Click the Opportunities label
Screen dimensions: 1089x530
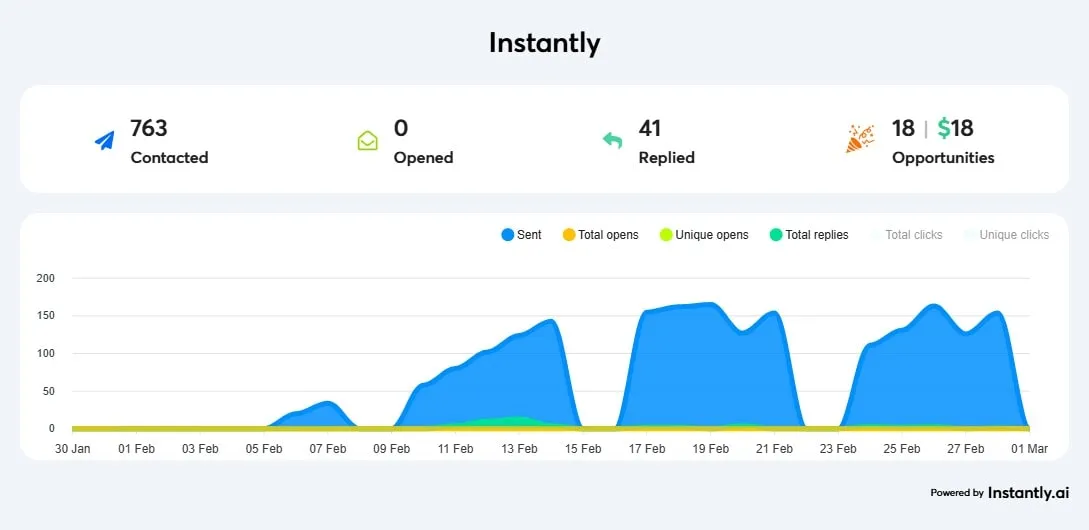(x=943, y=158)
